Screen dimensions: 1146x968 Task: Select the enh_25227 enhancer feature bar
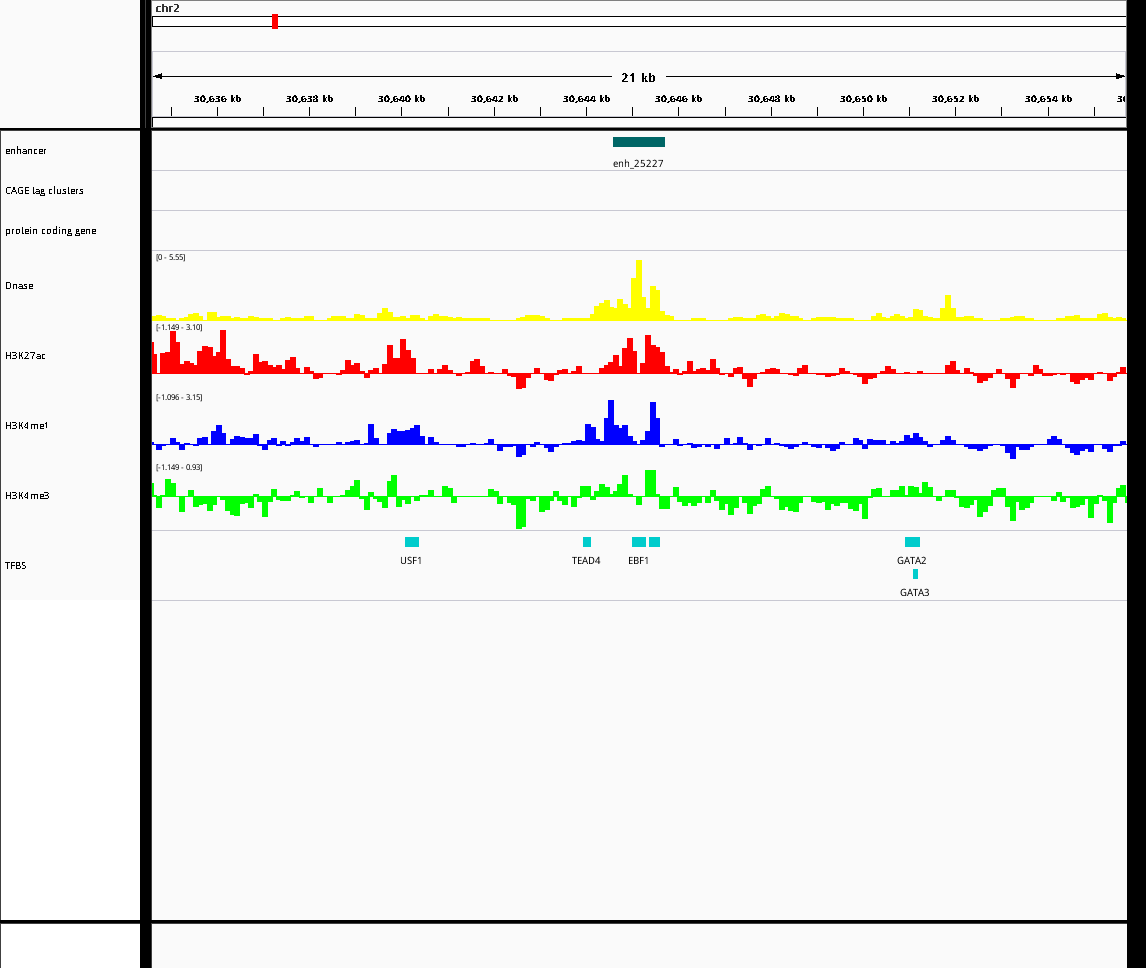coord(638,142)
